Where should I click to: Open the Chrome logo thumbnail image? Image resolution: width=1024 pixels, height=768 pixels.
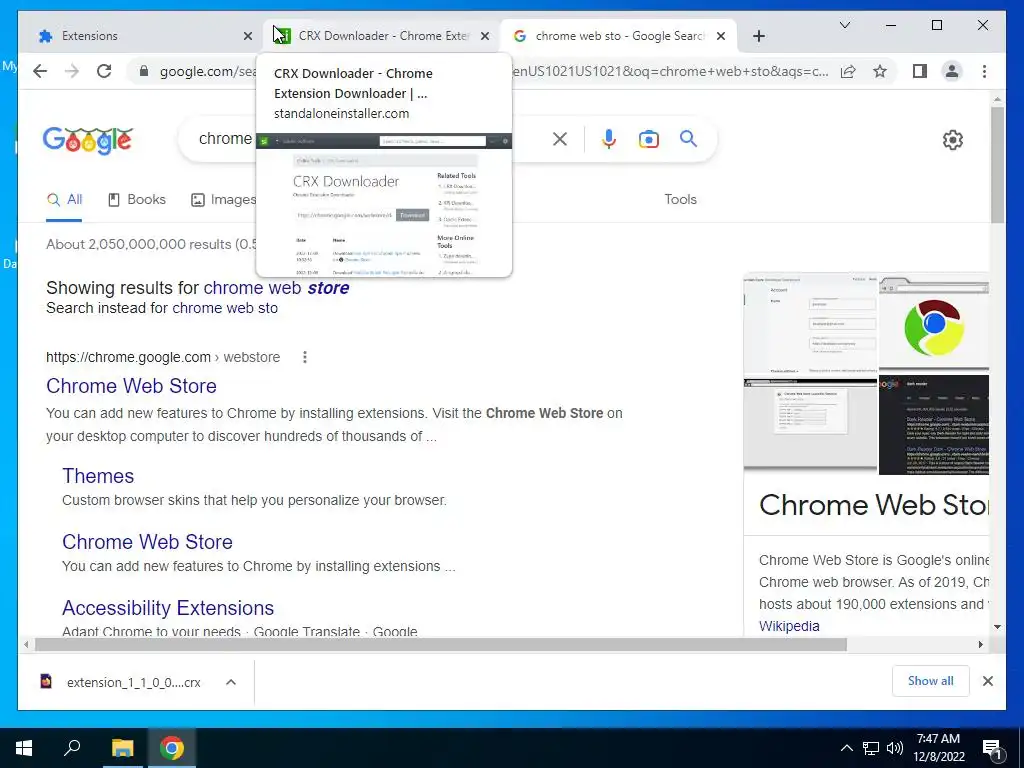(x=934, y=321)
